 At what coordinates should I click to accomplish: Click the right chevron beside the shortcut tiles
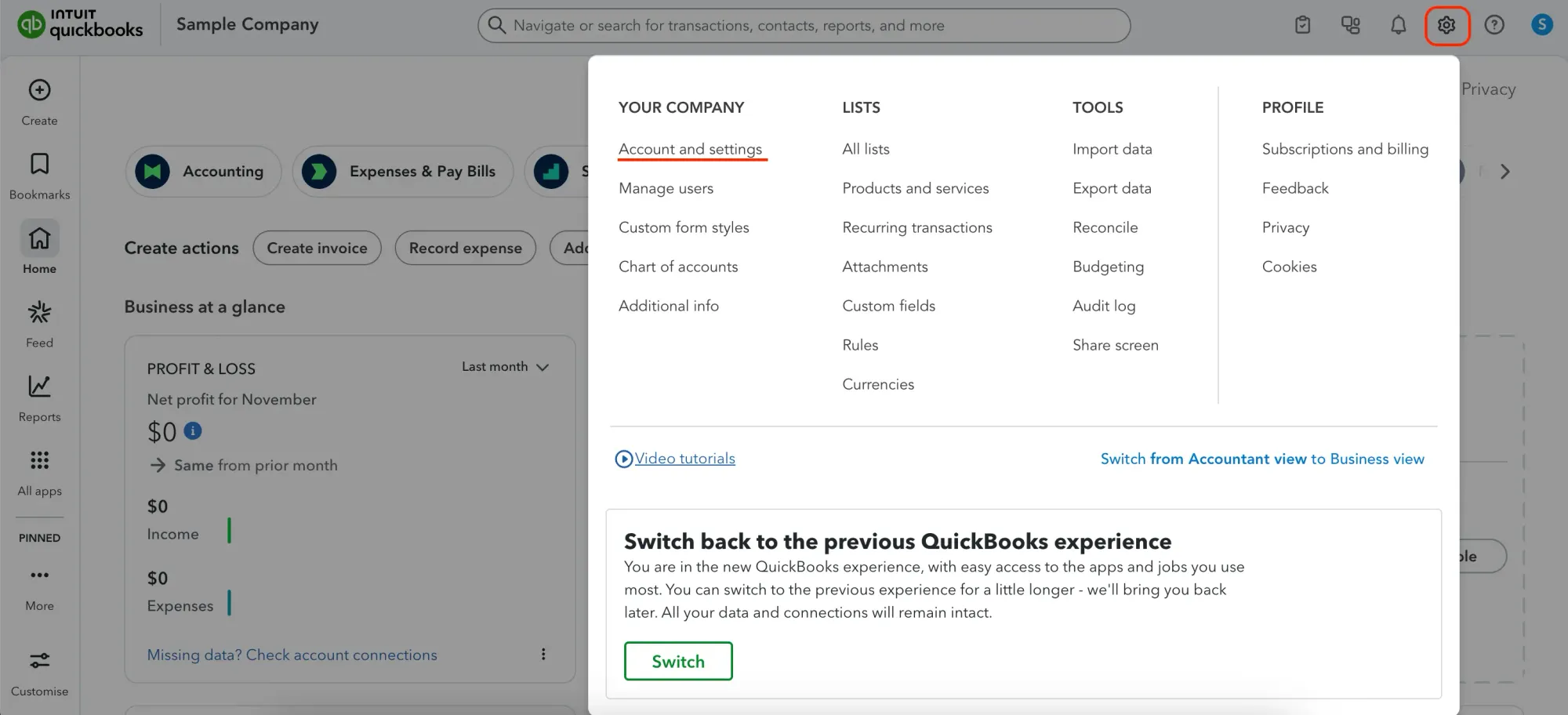click(x=1504, y=171)
